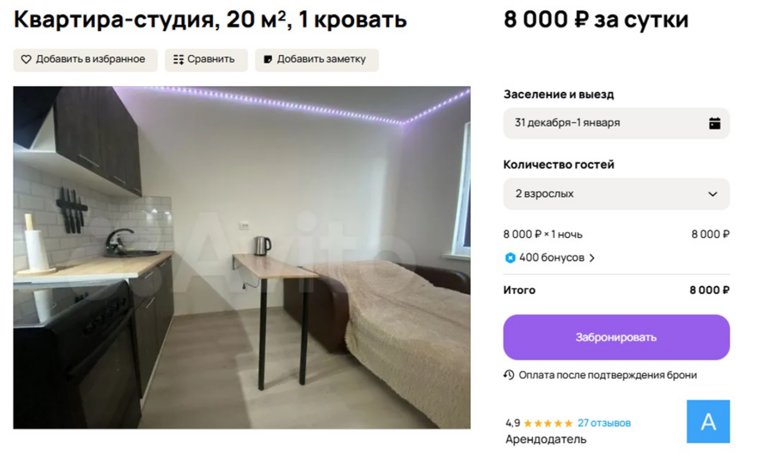
Task: Open the 400 бонусов link
Action: coord(551,258)
